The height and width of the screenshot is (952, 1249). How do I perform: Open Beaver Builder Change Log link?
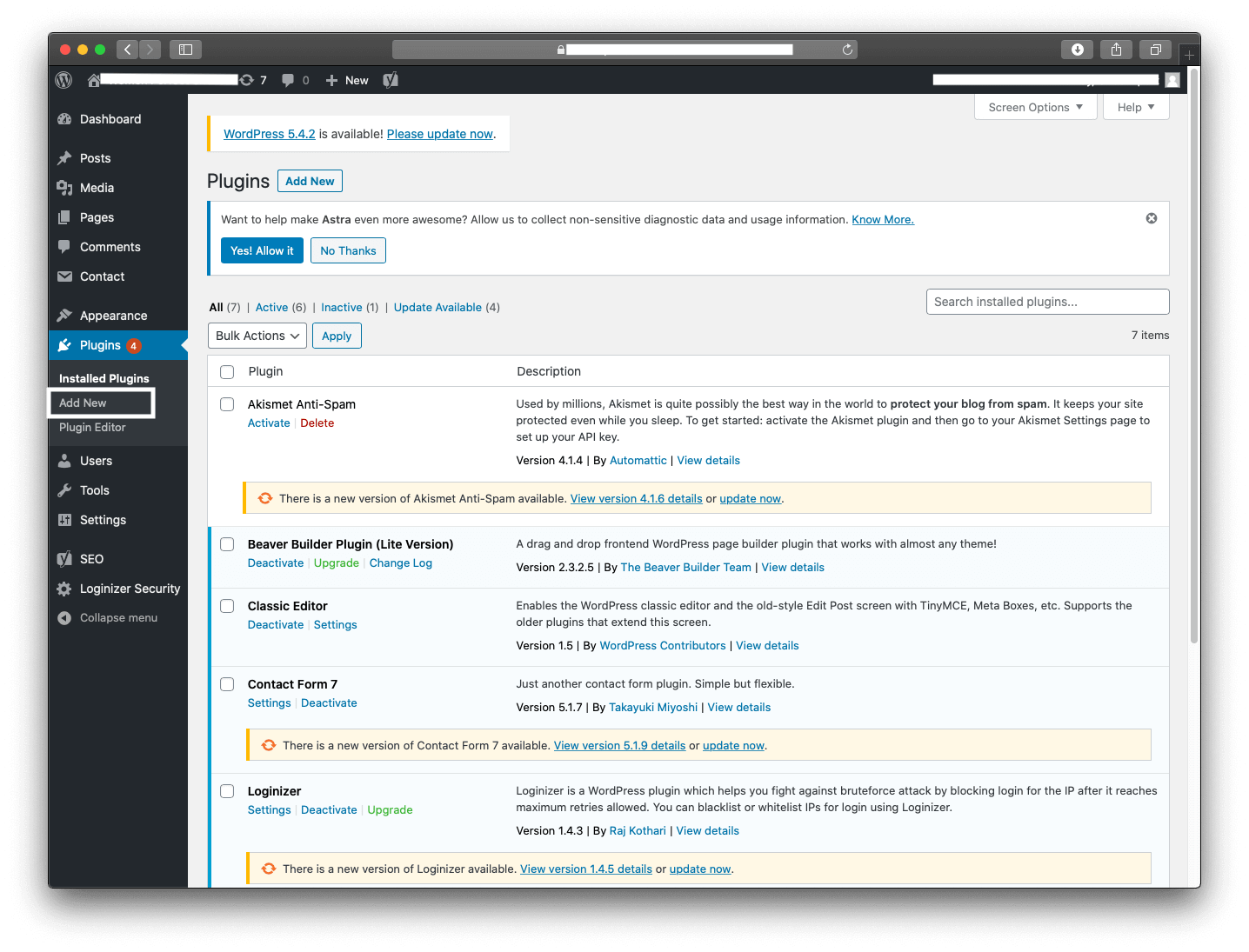pos(401,563)
